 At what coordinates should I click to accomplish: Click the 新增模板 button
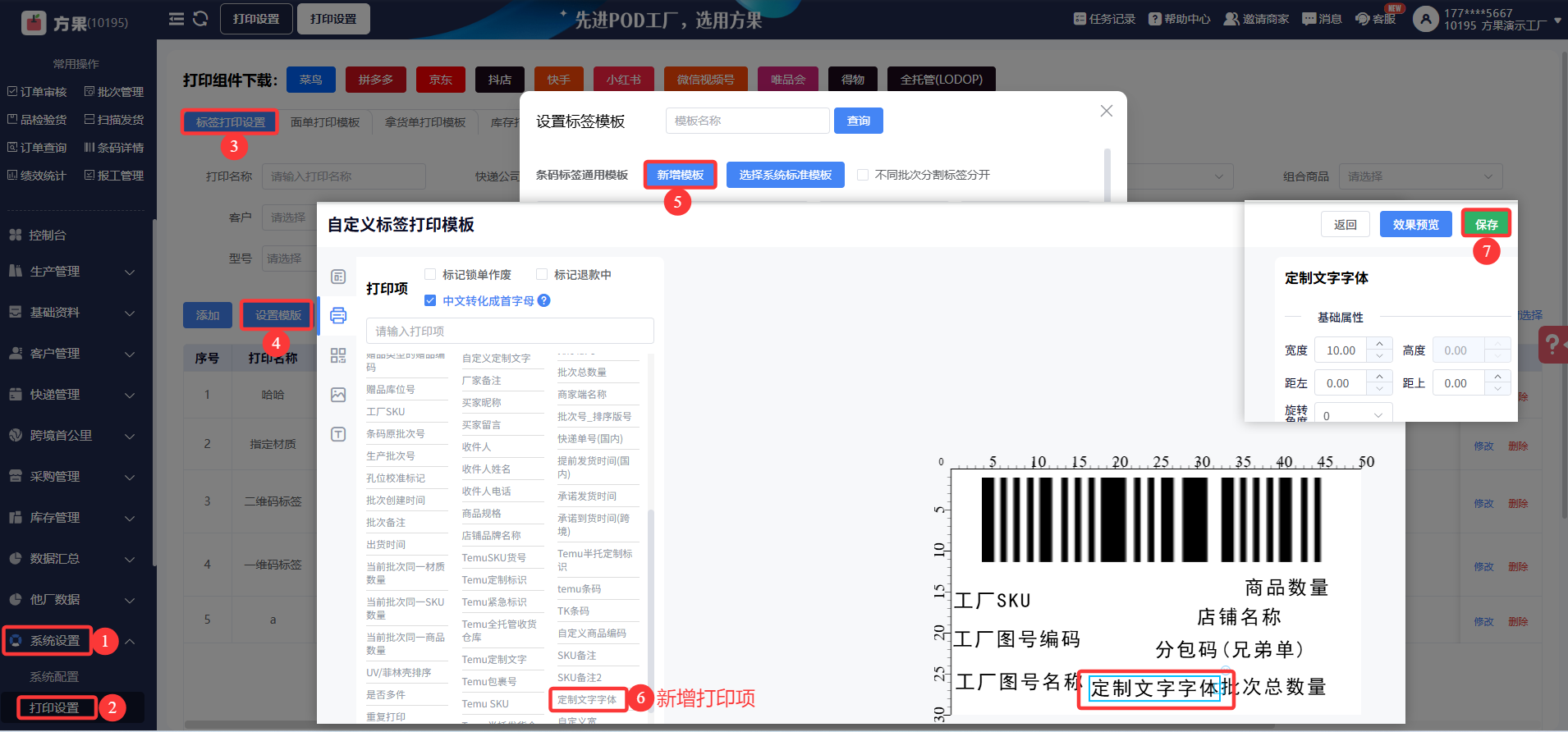click(x=680, y=175)
